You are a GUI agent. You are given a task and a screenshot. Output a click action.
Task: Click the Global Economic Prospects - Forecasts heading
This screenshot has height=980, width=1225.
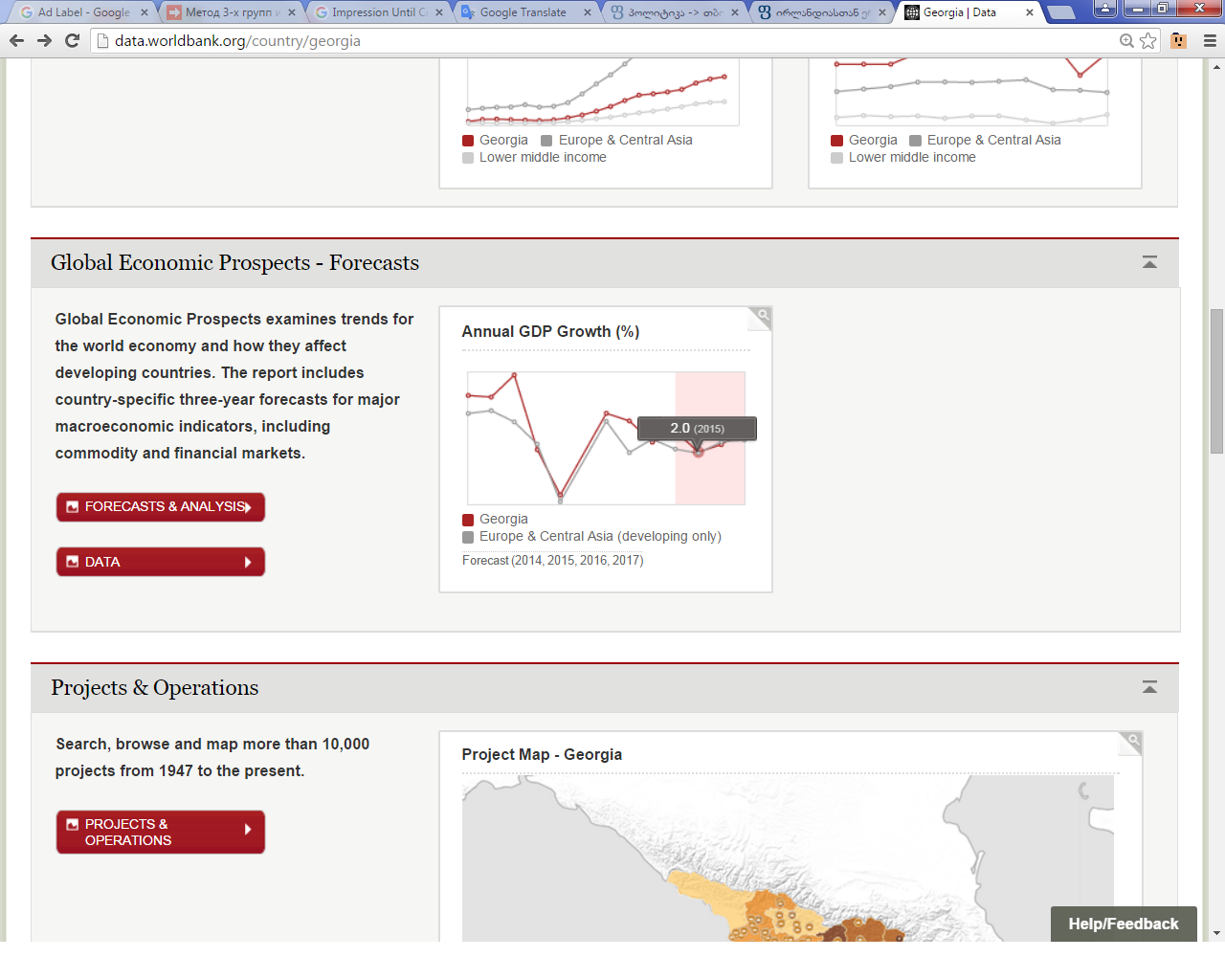click(x=234, y=262)
